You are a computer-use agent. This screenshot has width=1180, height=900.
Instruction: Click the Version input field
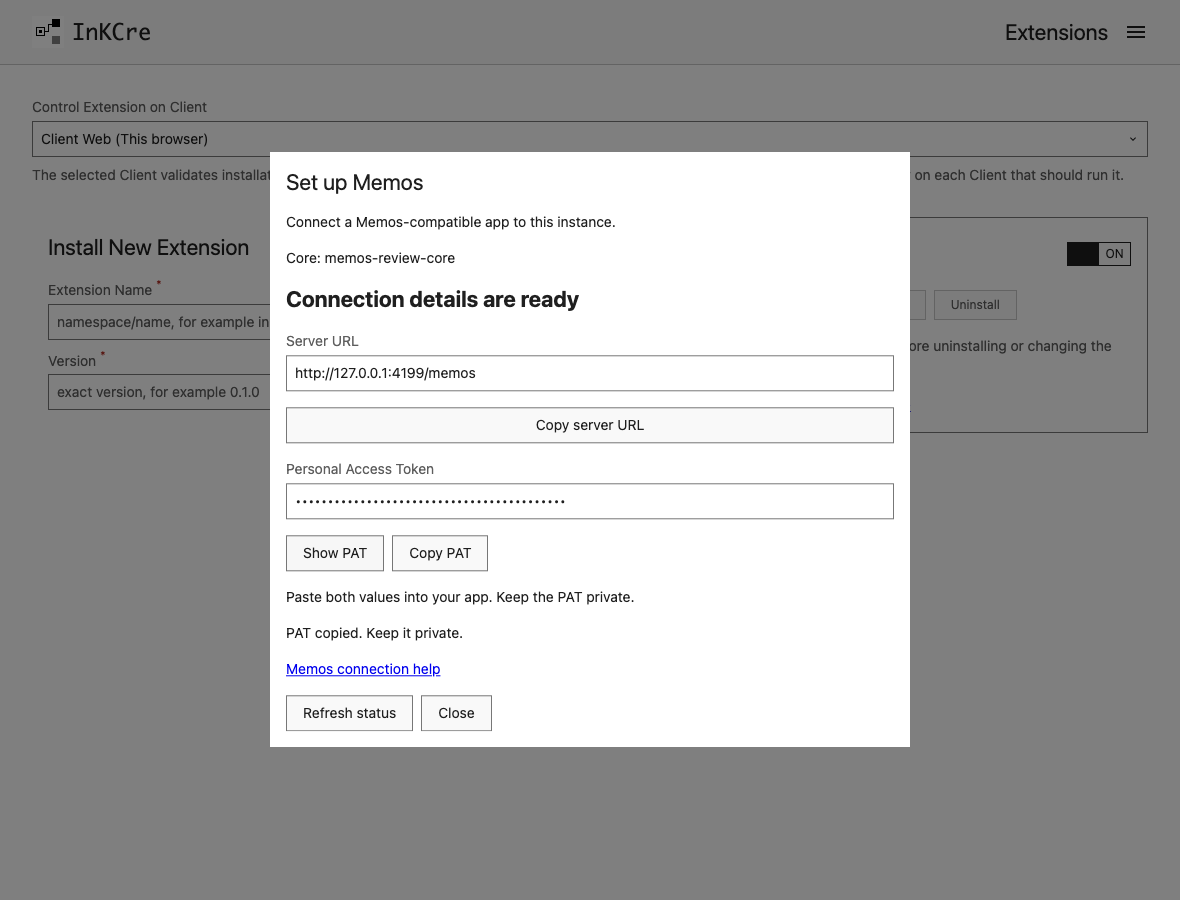coord(159,392)
